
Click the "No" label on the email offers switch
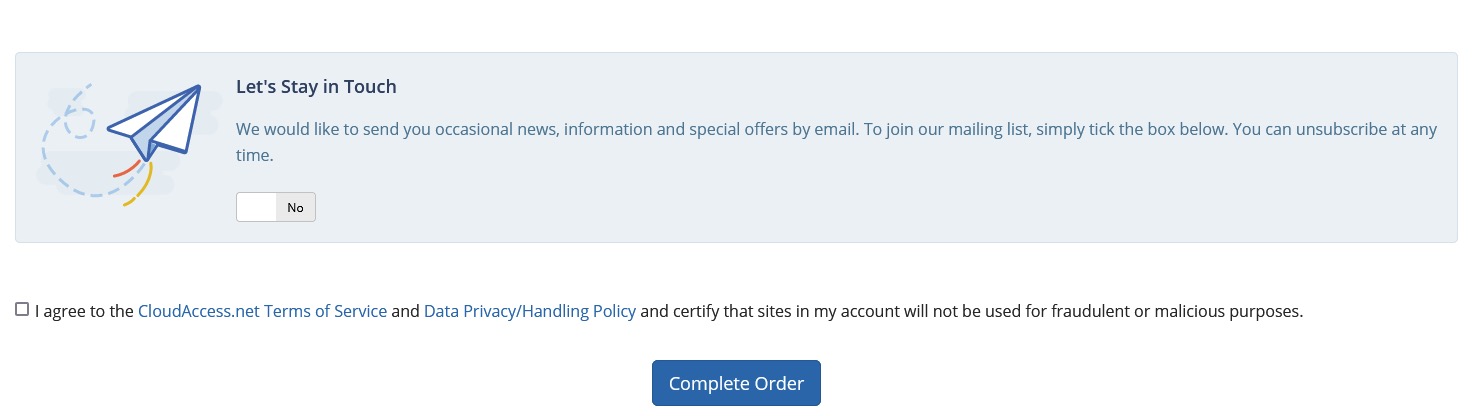[295, 208]
